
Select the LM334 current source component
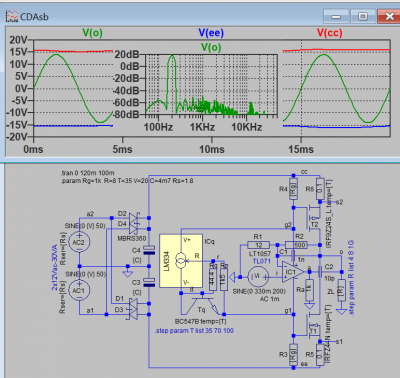(x=181, y=261)
